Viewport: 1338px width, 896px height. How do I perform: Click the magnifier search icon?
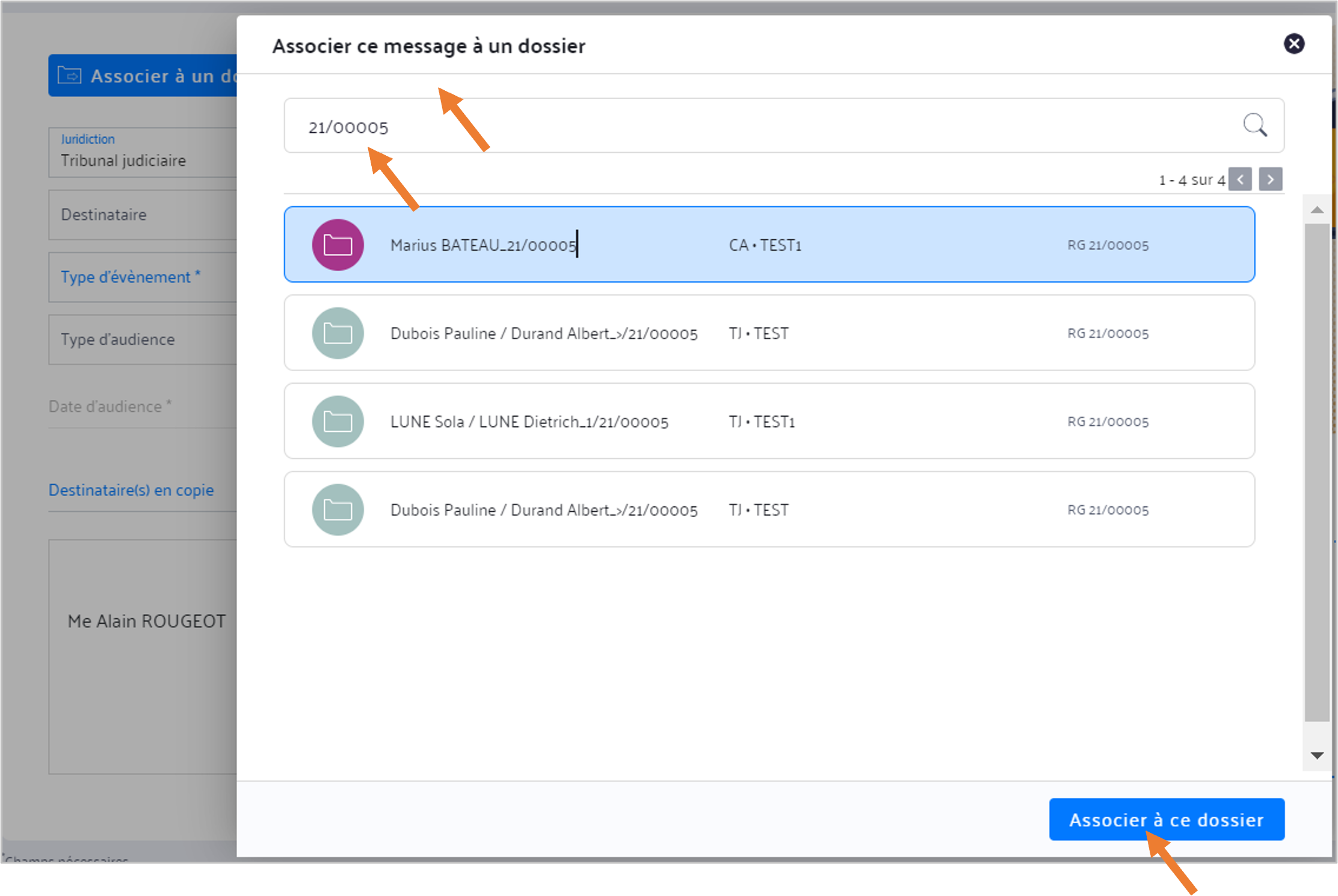pos(1255,125)
